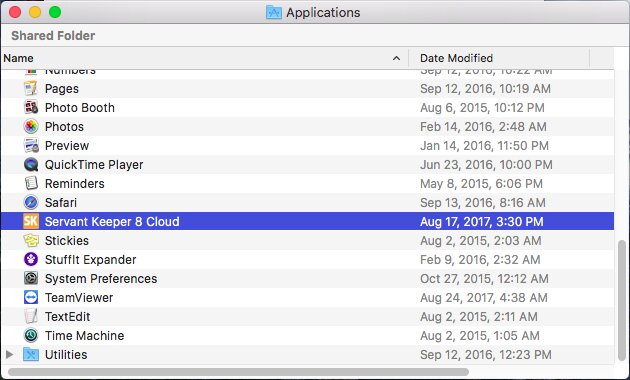Click the date Feb 14, 2016, 2:48 AM
Image resolution: width=630 pixels, height=380 pixels.
point(483,127)
